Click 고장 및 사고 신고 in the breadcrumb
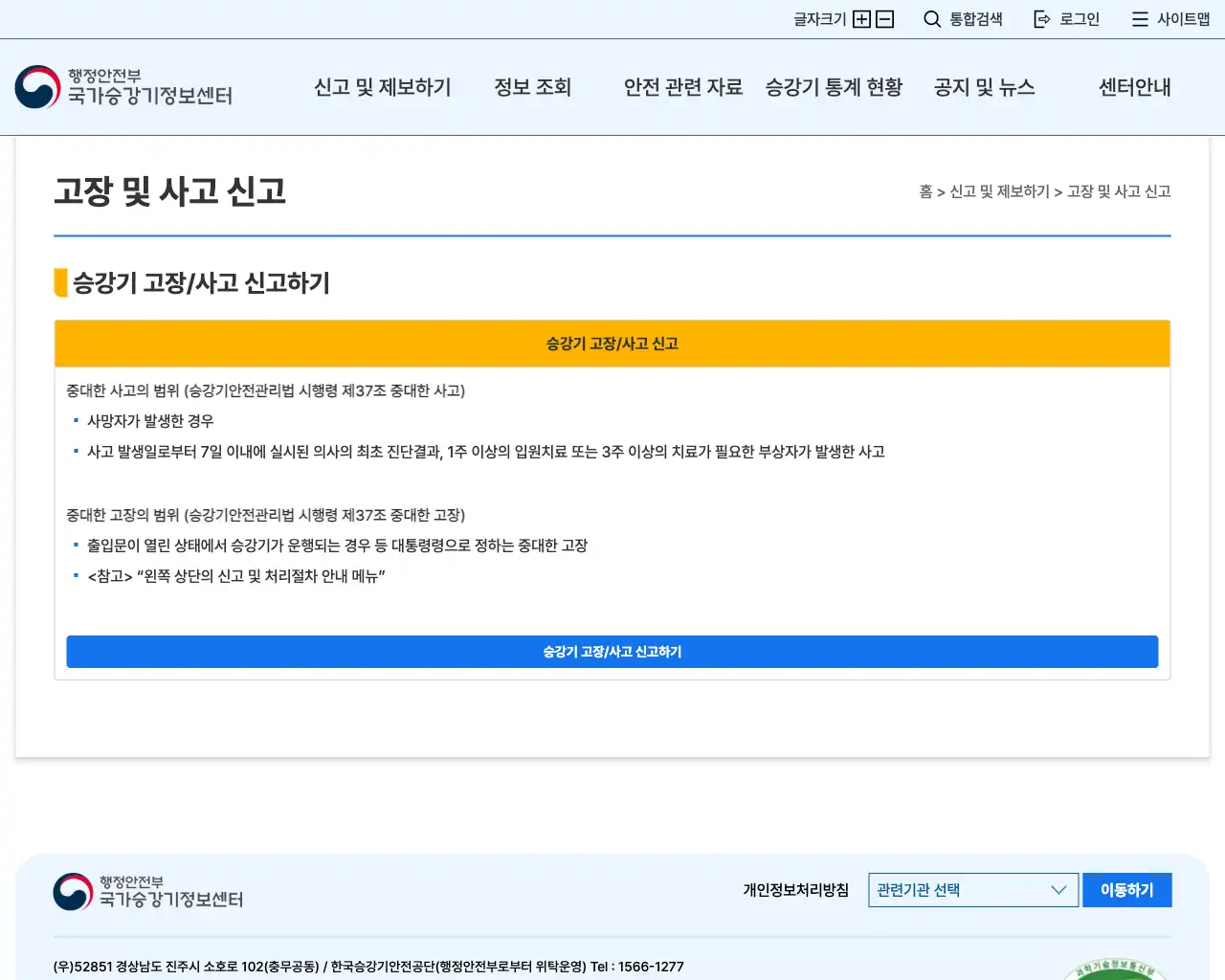The image size is (1225, 980). (1119, 191)
